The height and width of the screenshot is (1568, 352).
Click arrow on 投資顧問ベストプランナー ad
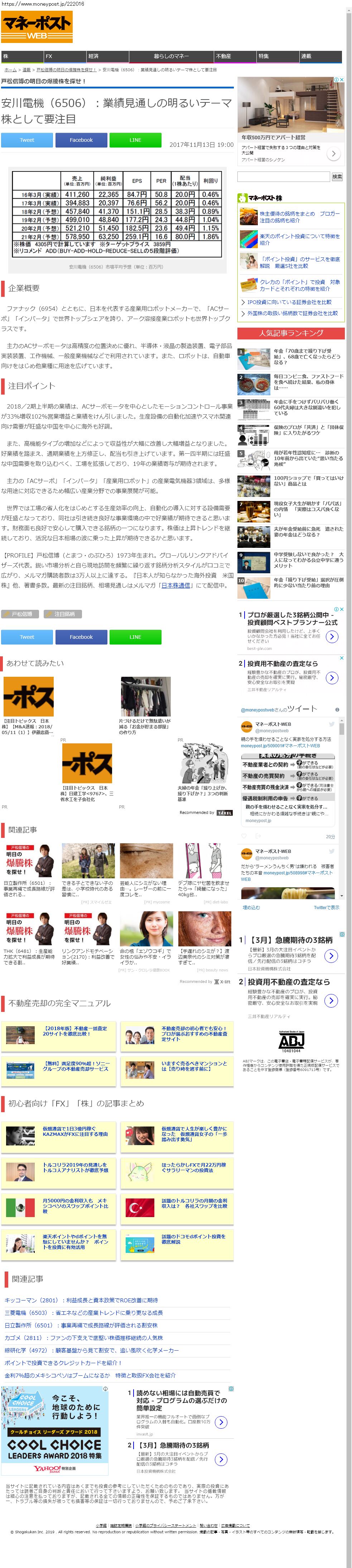[x=332, y=637]
